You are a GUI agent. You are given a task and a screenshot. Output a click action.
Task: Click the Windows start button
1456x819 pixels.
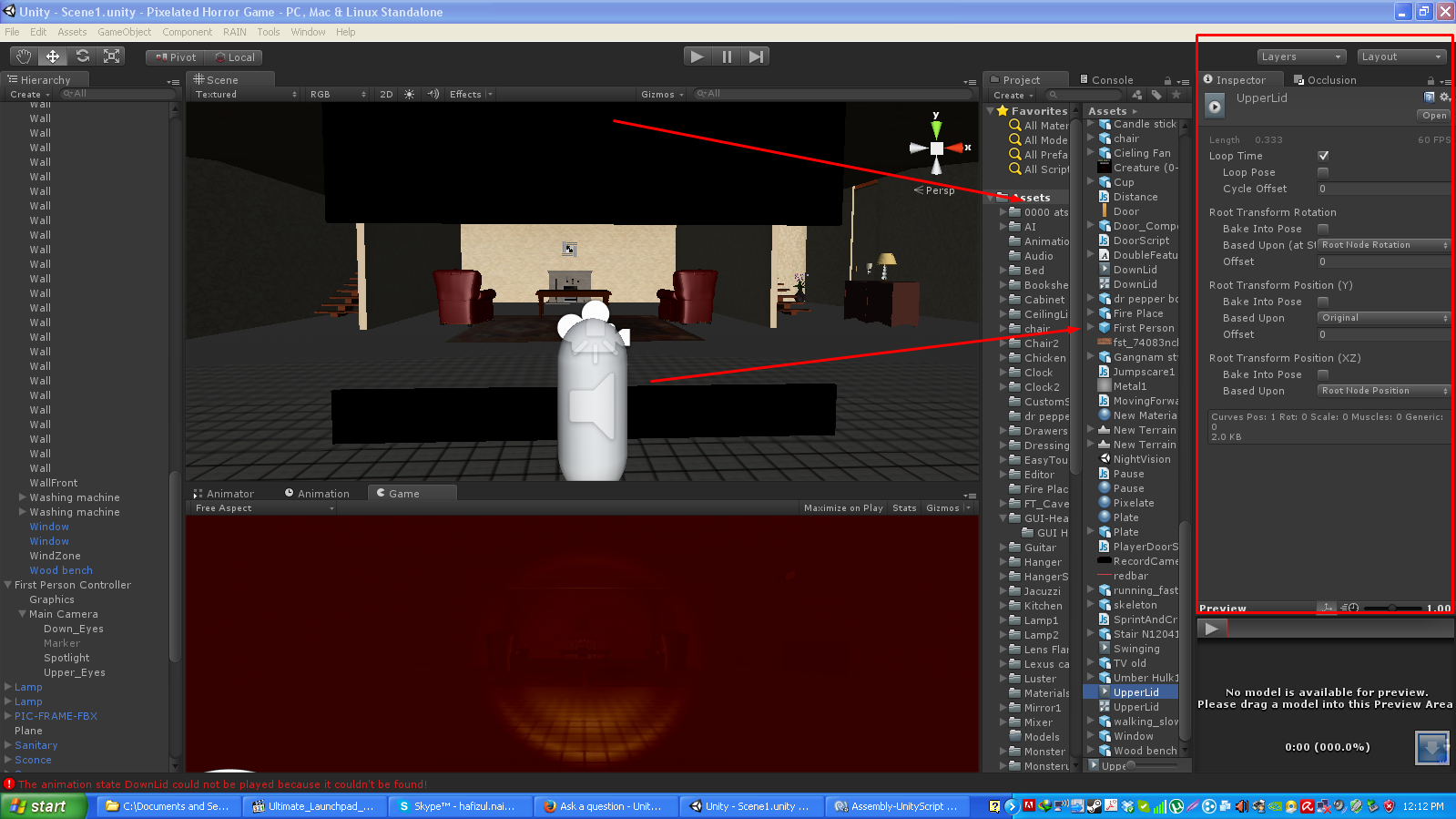(44, 806)
